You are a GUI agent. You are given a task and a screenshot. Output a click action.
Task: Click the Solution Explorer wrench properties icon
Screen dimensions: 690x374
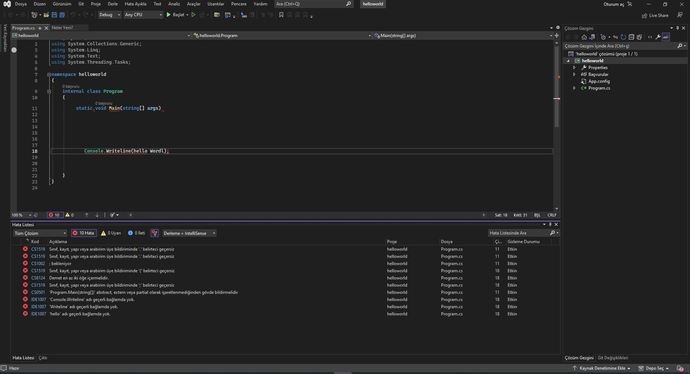[658, 37]
